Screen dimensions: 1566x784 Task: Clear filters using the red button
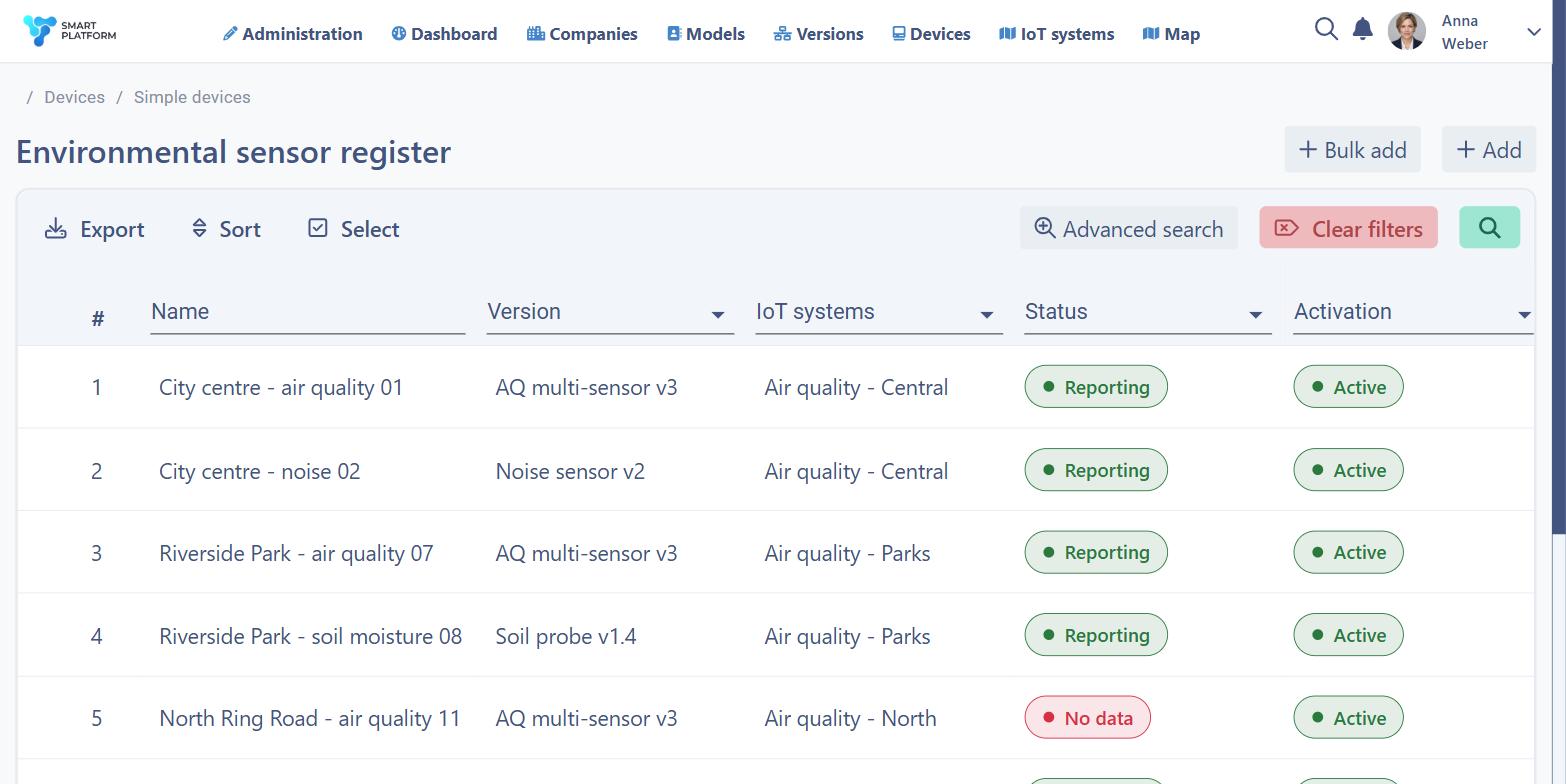[1348, 228]
